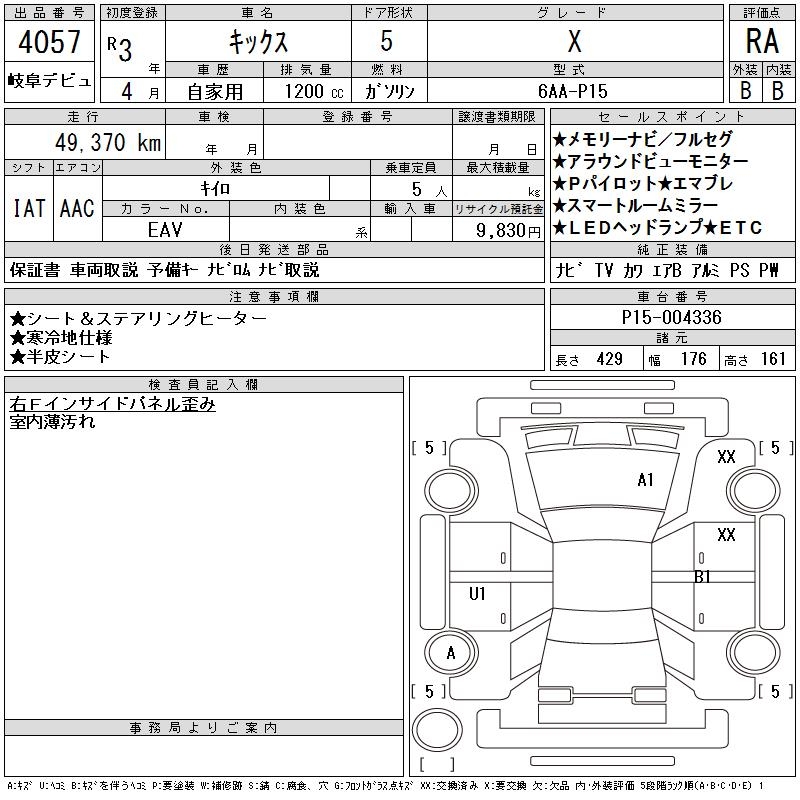This screenshot has width=800, height=800.
Task: Select the 注意事項欄 header
Action: (x=274, y=296)
